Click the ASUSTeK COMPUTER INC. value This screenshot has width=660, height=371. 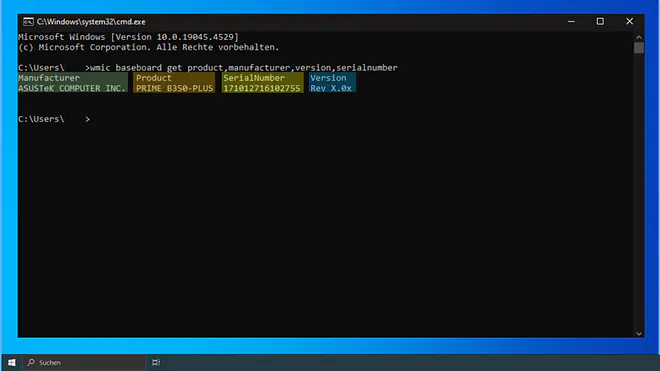[72, 88]
